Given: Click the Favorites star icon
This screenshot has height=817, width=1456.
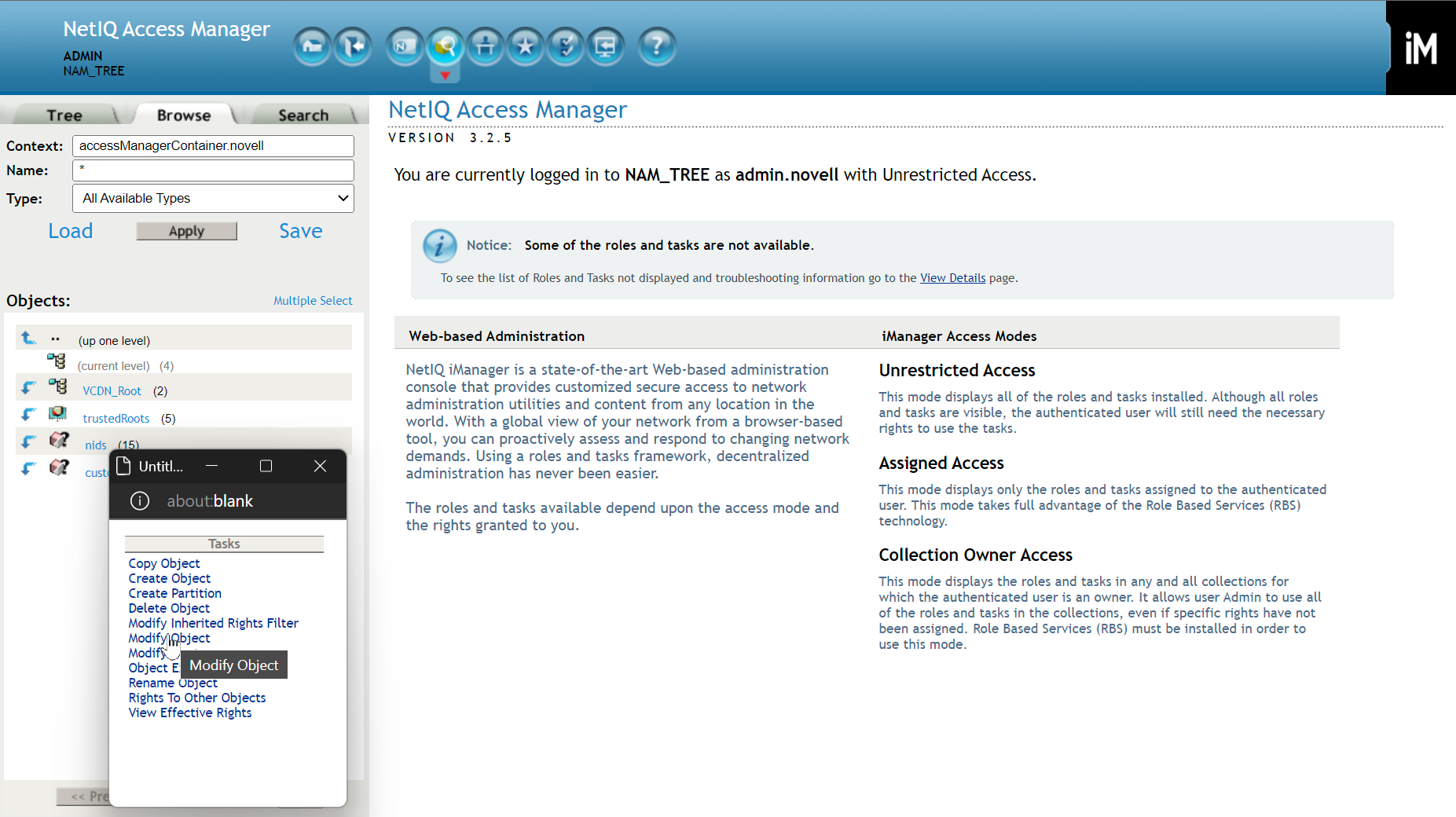Looking at the screenshot, I should 526,47.
